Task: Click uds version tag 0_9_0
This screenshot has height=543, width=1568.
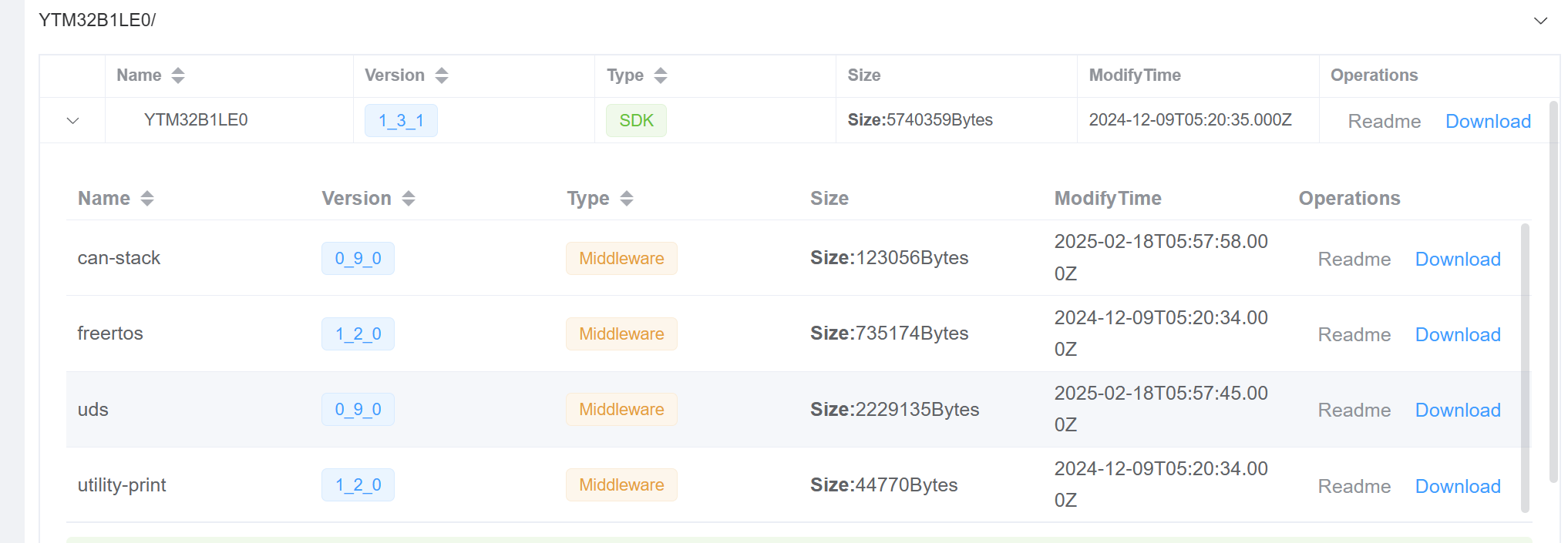Action: pyautogui.click(x=358, y=410)
